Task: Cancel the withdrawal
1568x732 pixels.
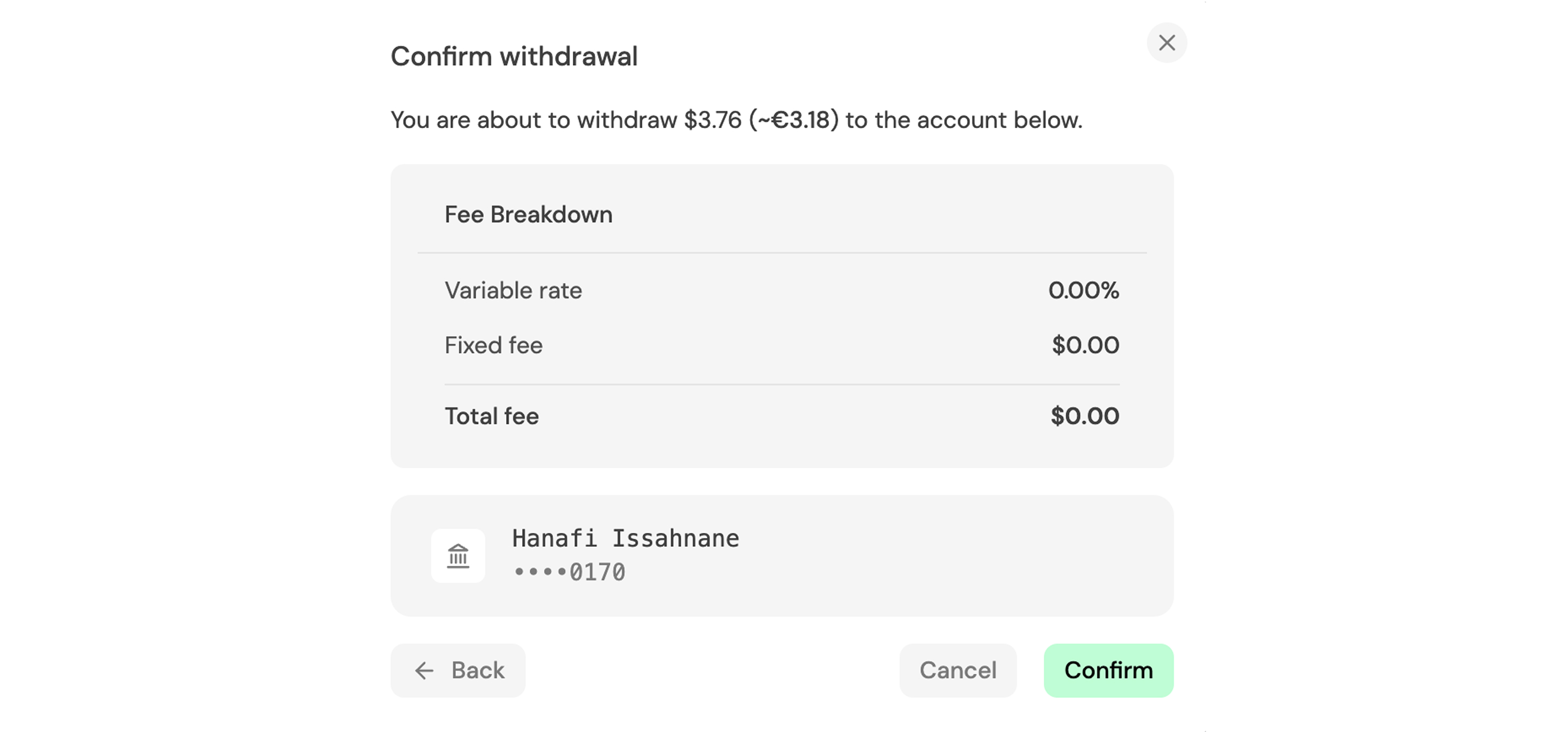Action: click(957, 671)
